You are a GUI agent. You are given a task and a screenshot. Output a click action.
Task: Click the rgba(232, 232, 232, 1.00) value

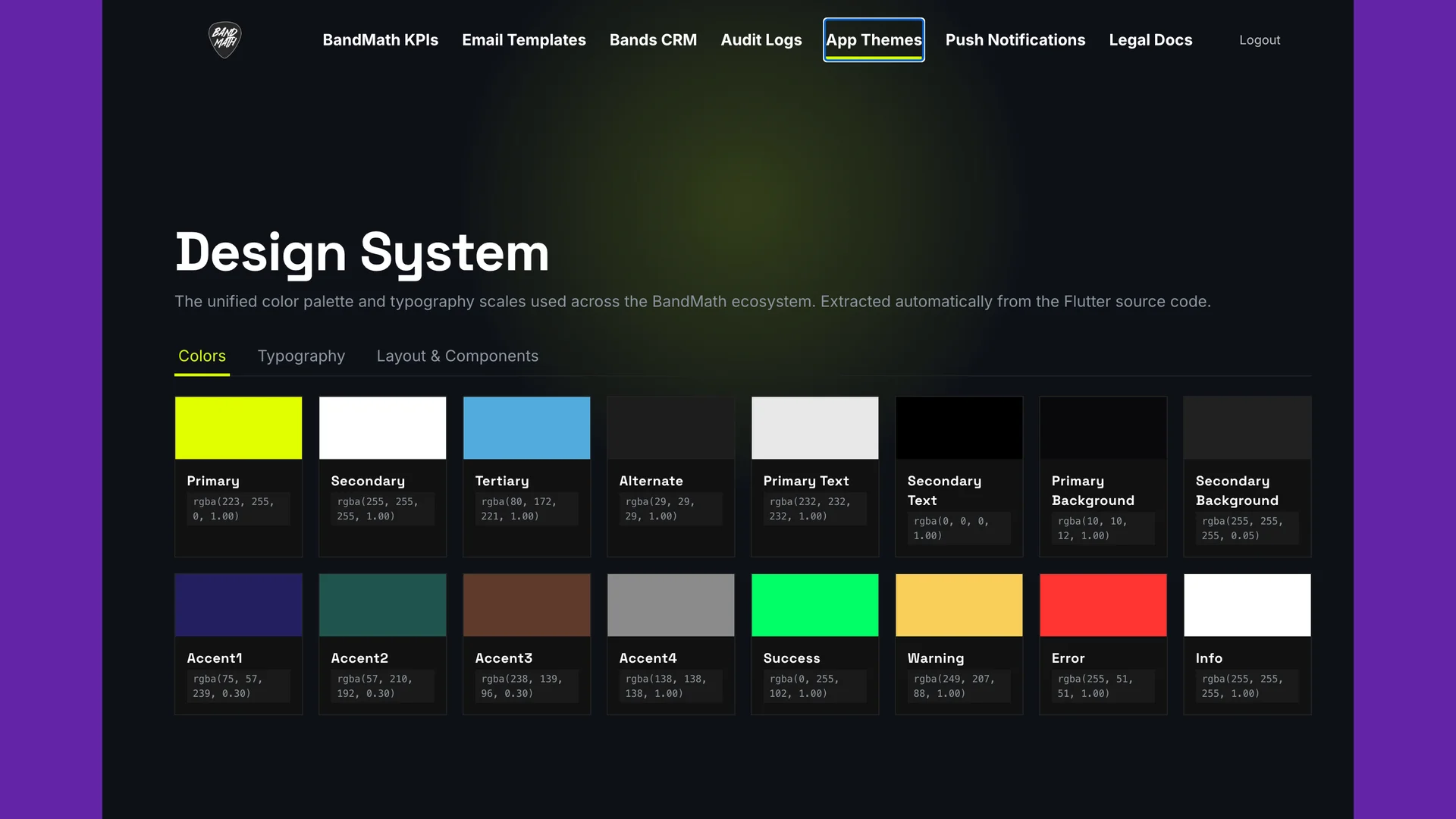pos(814,509)
